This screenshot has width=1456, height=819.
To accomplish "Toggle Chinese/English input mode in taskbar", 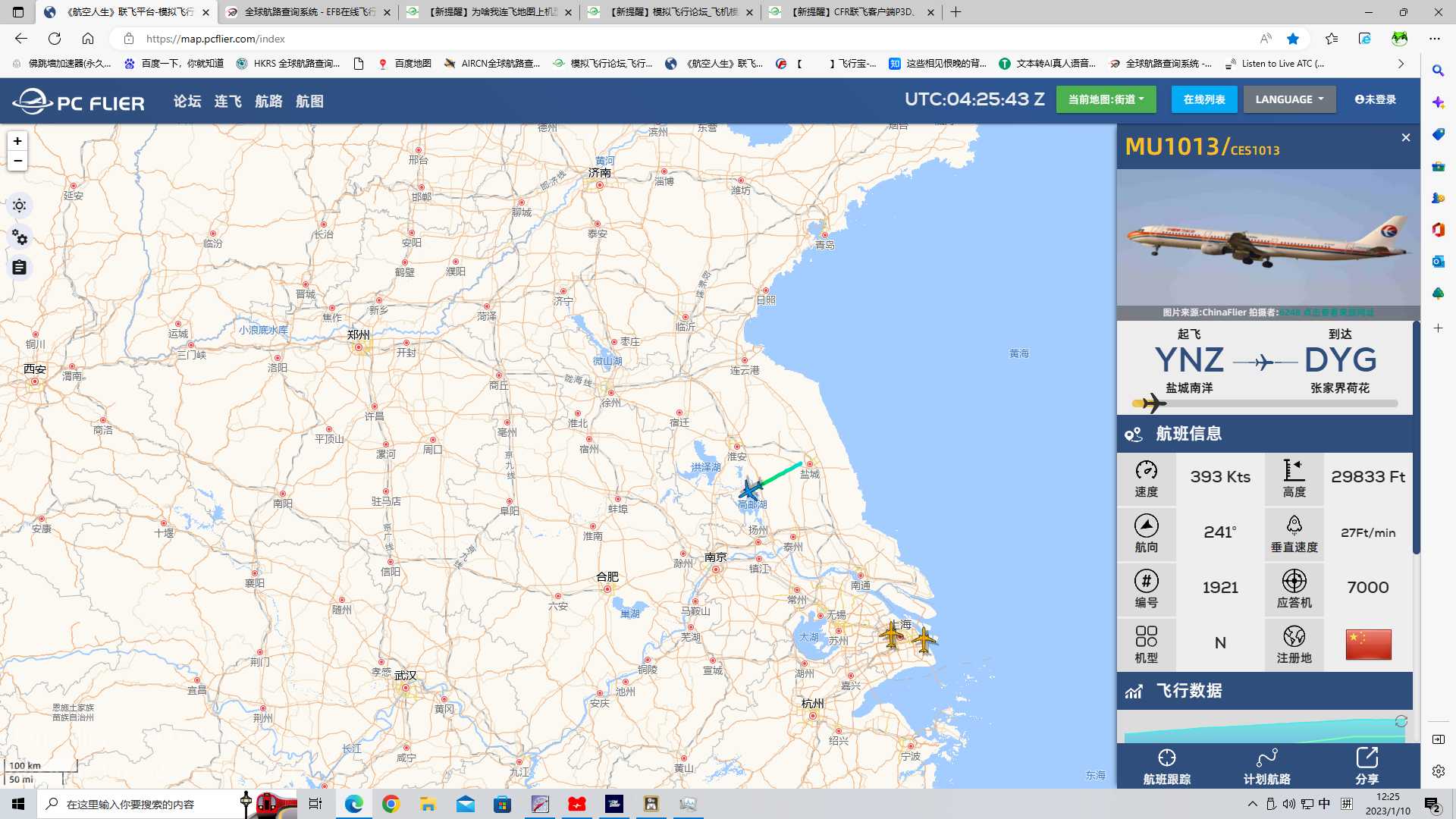I will coord(1323,804).
